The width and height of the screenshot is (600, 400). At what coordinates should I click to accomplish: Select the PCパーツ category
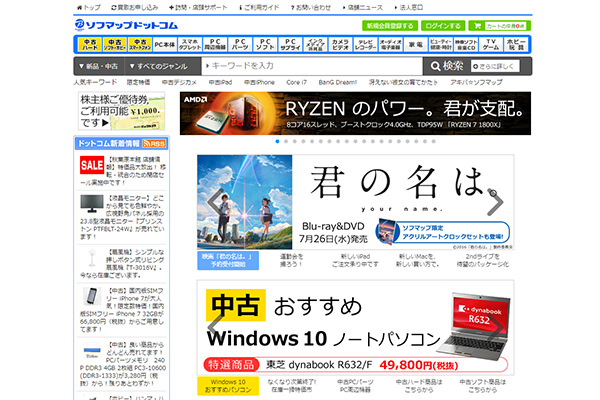240,44
